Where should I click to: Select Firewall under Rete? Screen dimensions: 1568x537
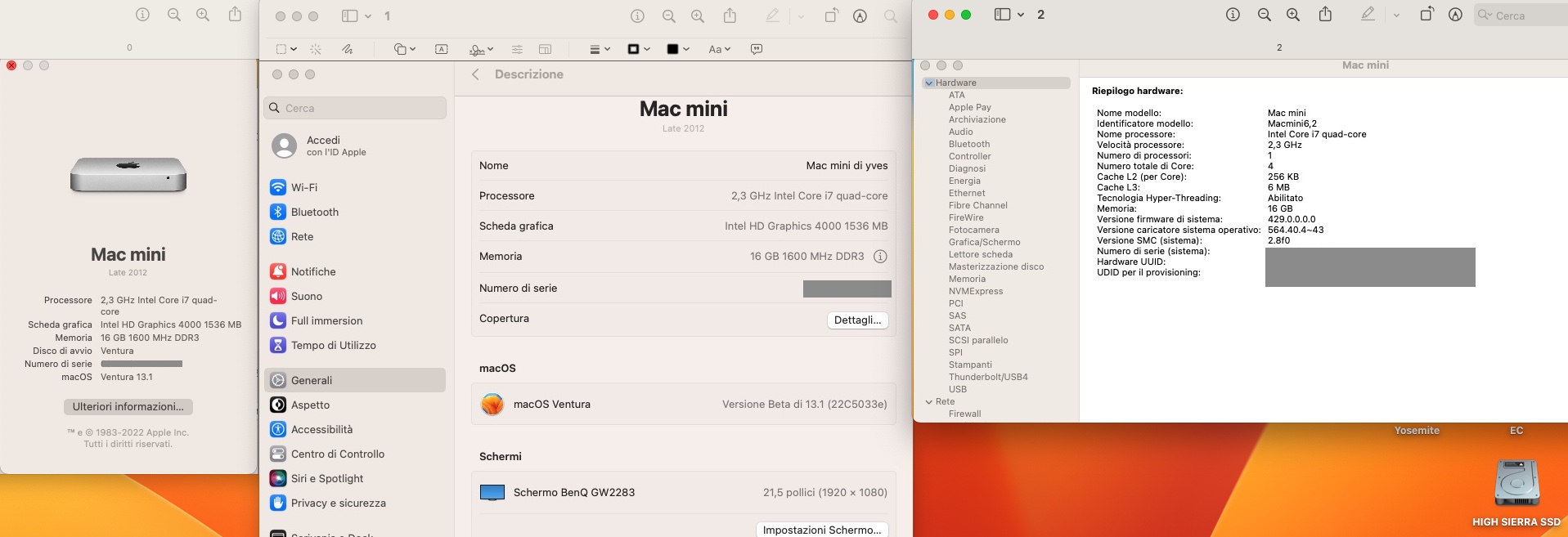click(x=964, y=414)
